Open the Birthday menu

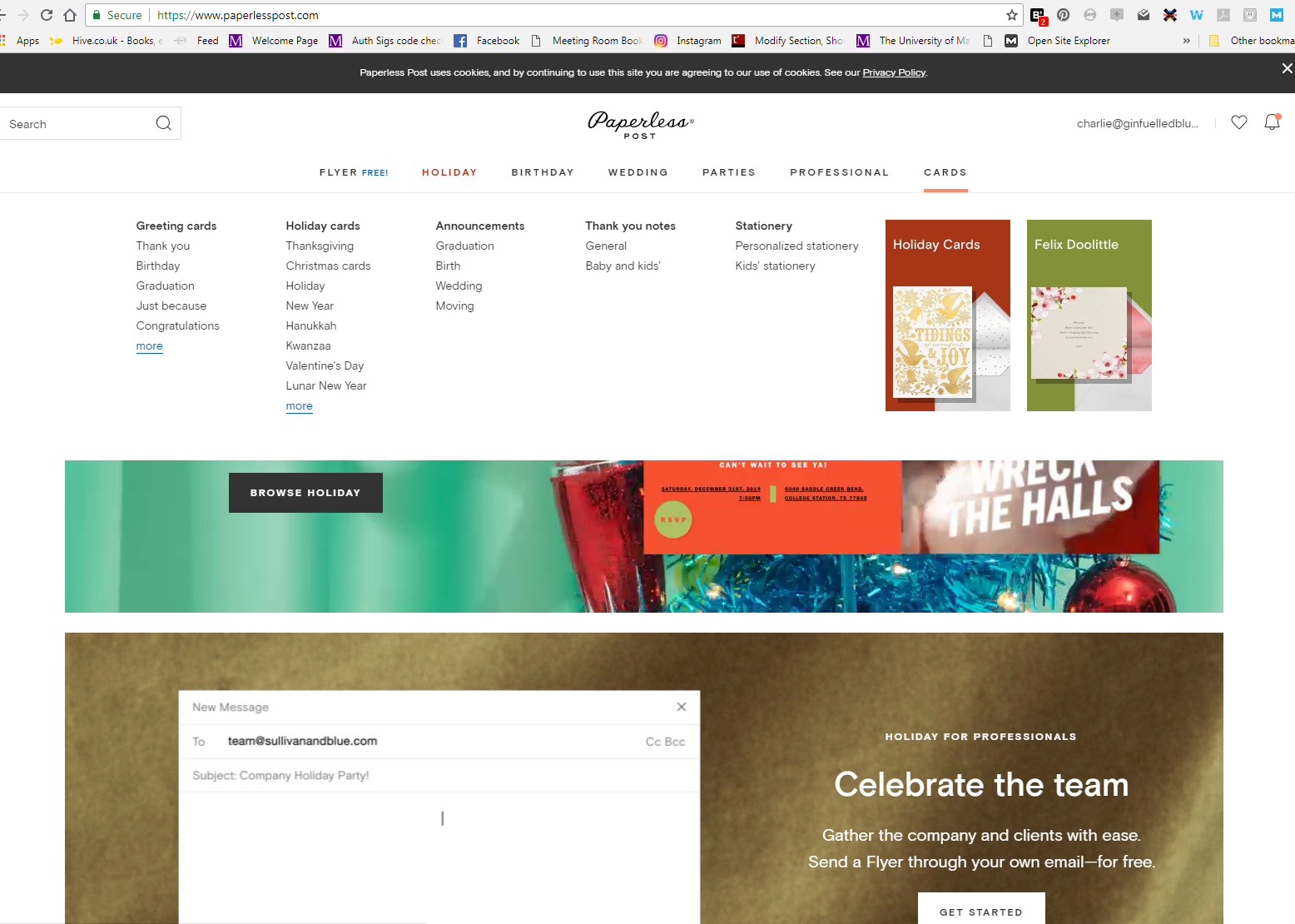coord(543,172)
